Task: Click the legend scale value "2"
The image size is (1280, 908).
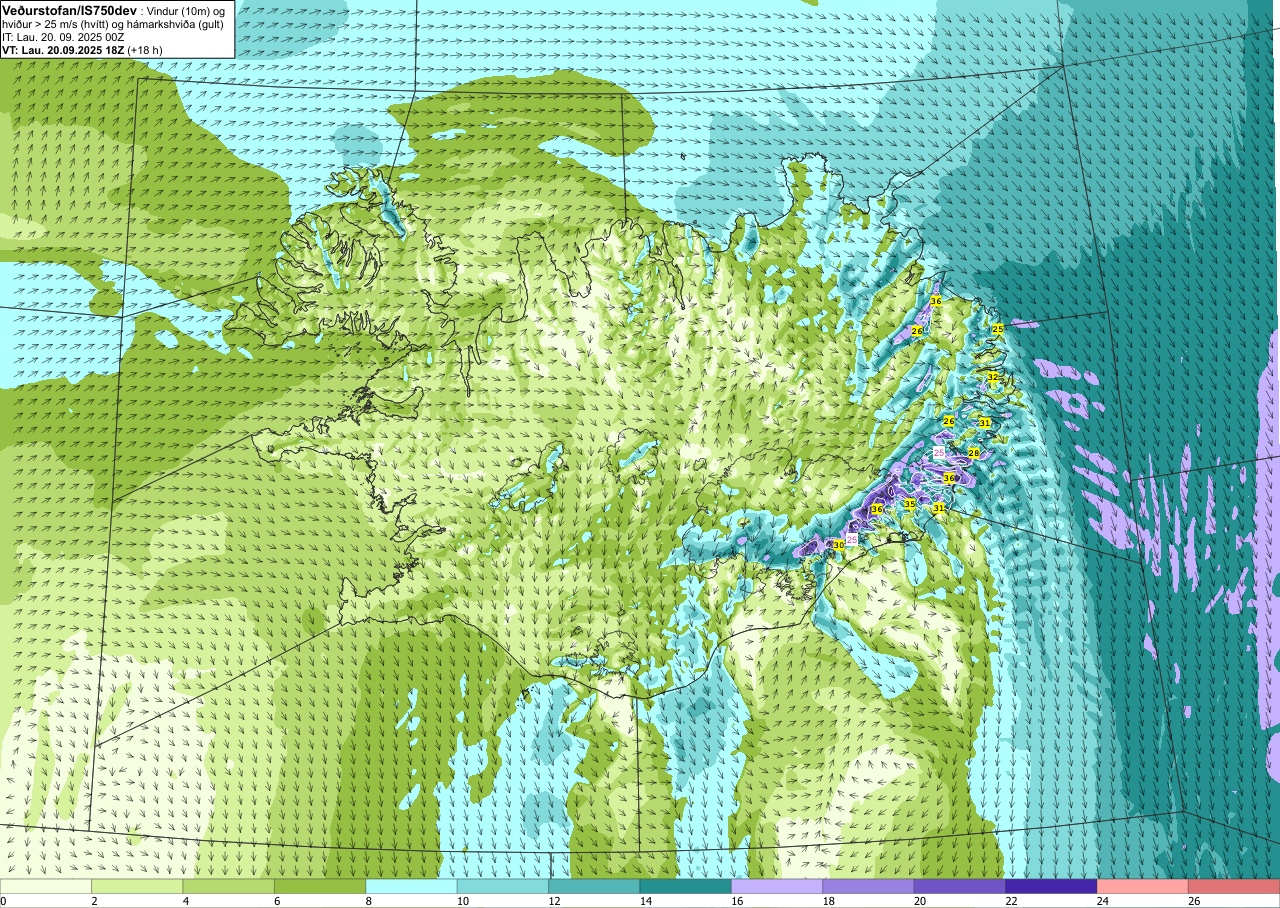Action: click(x=94, y=901)
